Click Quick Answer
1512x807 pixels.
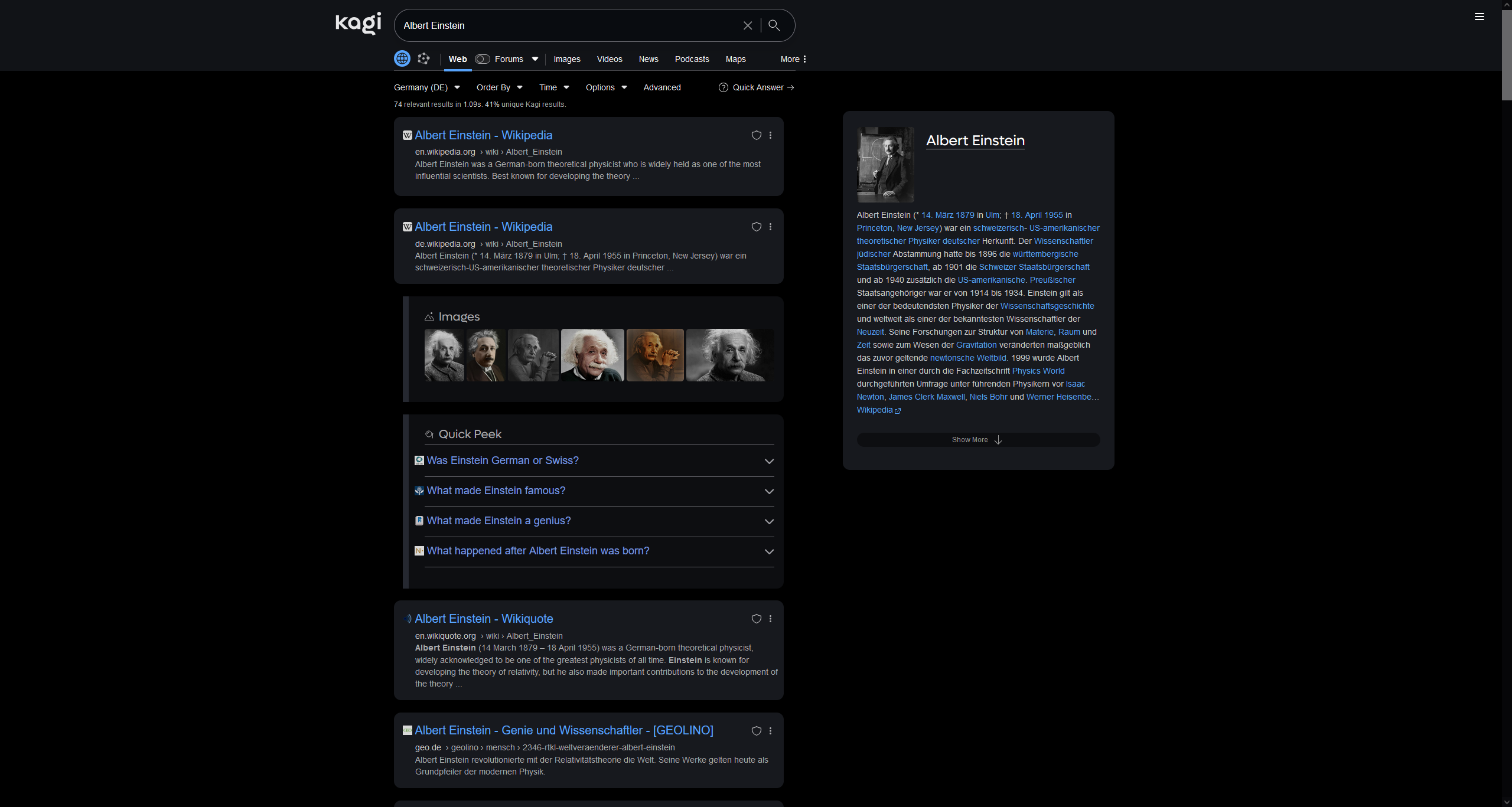pos(763,87)
